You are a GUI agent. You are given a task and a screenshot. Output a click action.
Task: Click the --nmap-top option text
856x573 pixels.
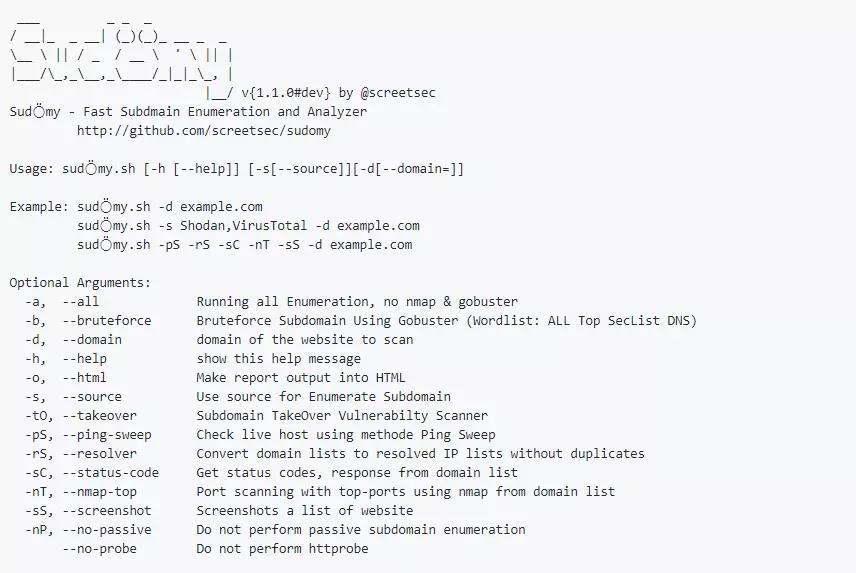click(99, 492)
